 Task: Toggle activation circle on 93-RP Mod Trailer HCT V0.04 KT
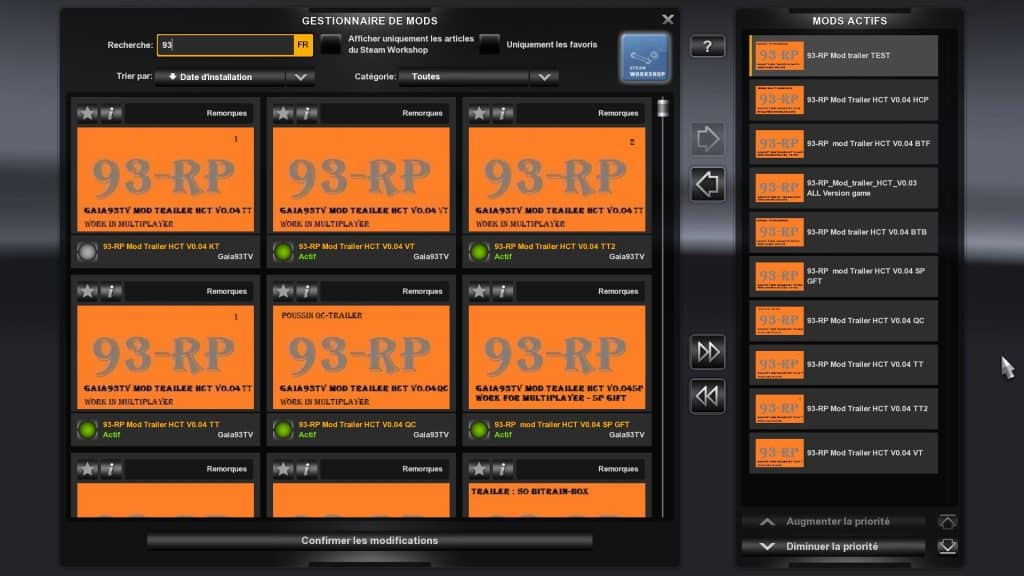pyautogui.click(x=86, y=252)
